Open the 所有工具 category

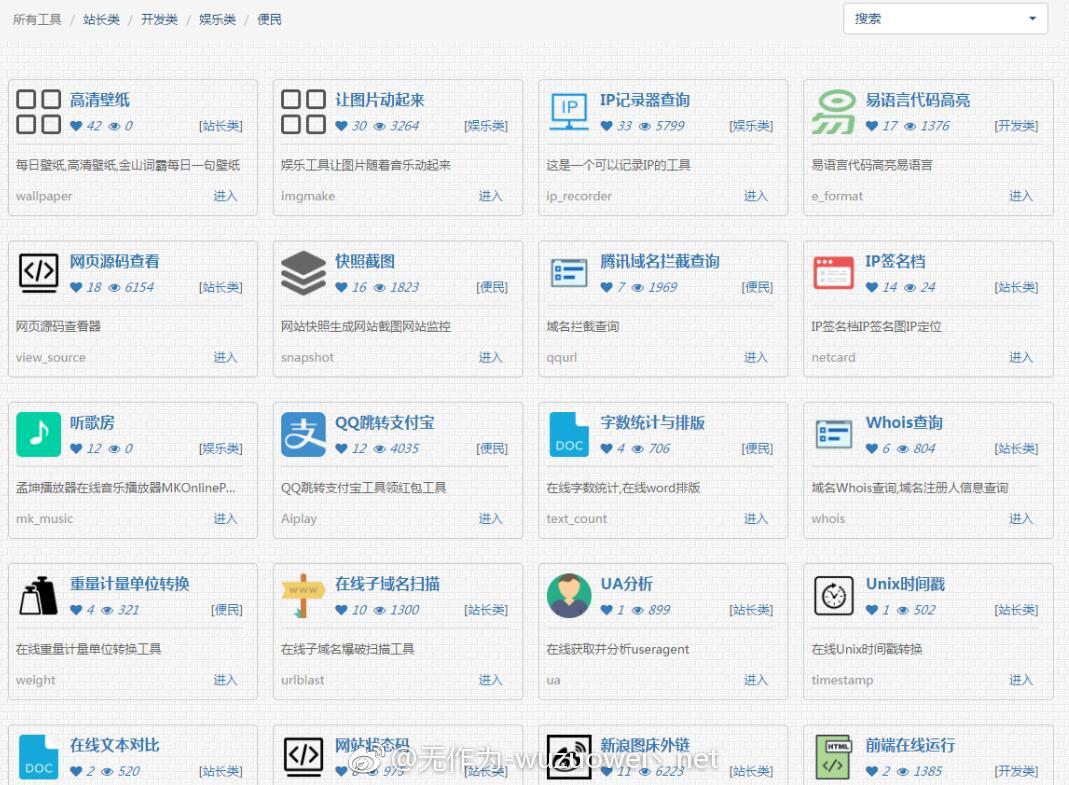[36, 18]
